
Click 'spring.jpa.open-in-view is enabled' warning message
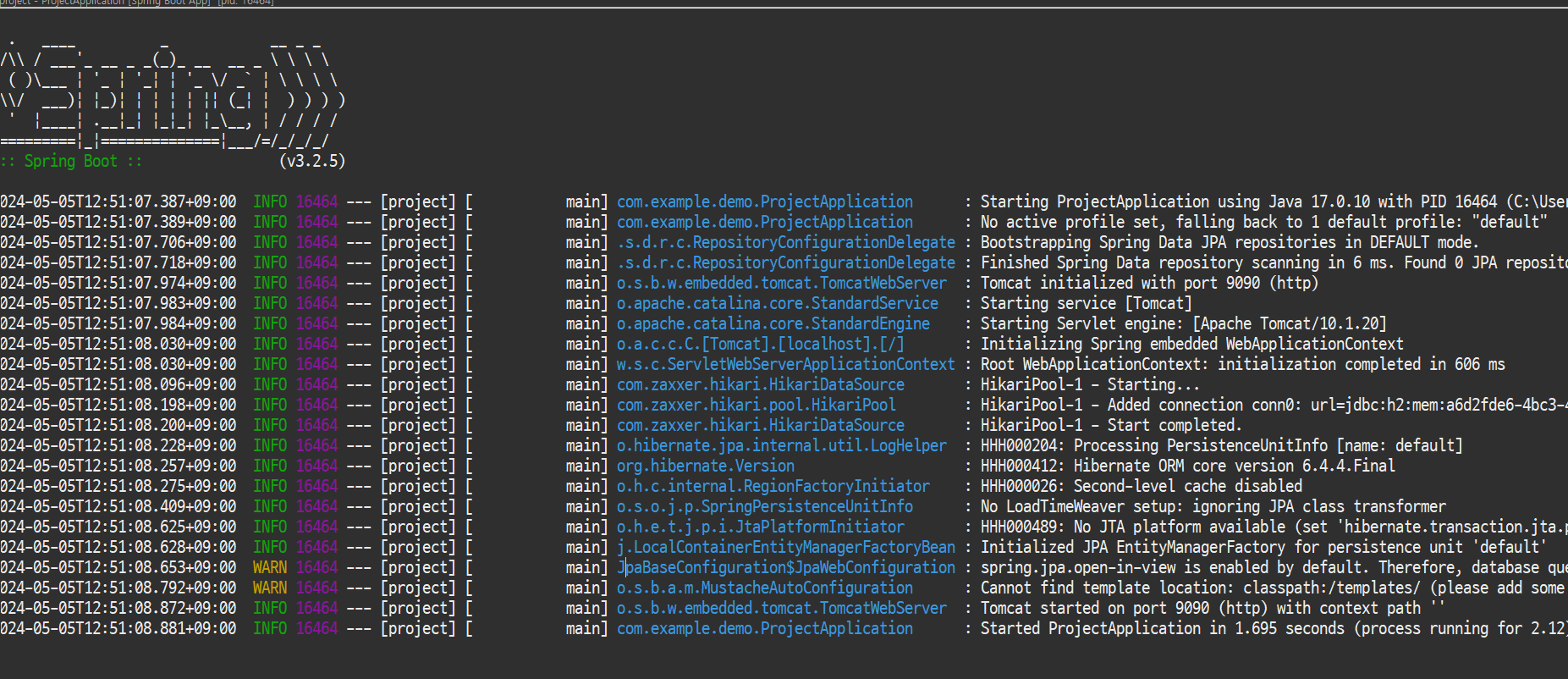(x=1274, y=567)
